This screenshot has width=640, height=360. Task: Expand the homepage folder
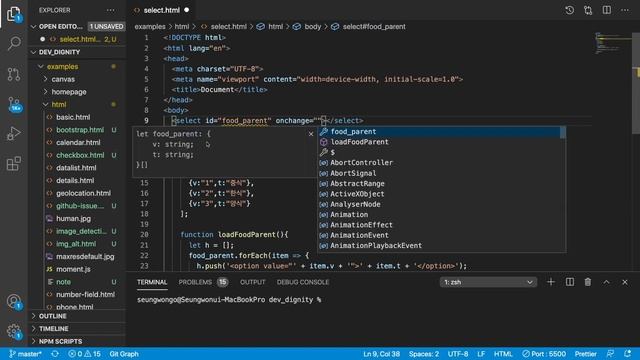tap(78, 92)
